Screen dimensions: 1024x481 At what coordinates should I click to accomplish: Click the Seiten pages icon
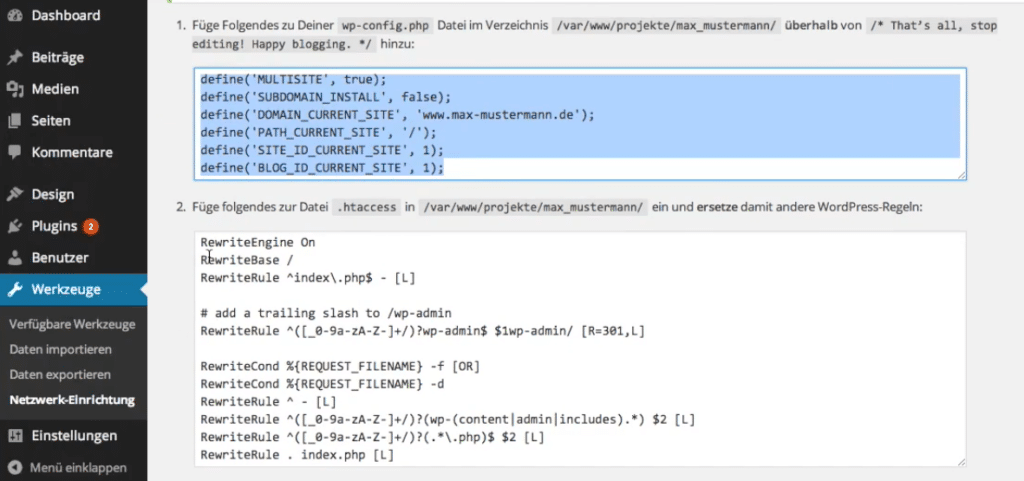click(14, 121)
